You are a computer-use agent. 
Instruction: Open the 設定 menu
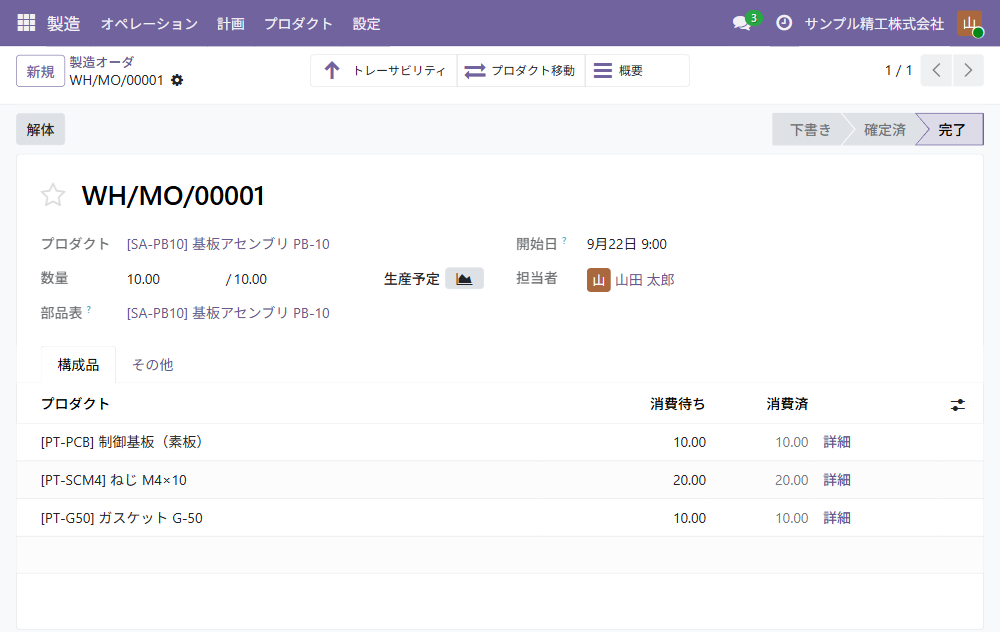click(x=366, y=24)
